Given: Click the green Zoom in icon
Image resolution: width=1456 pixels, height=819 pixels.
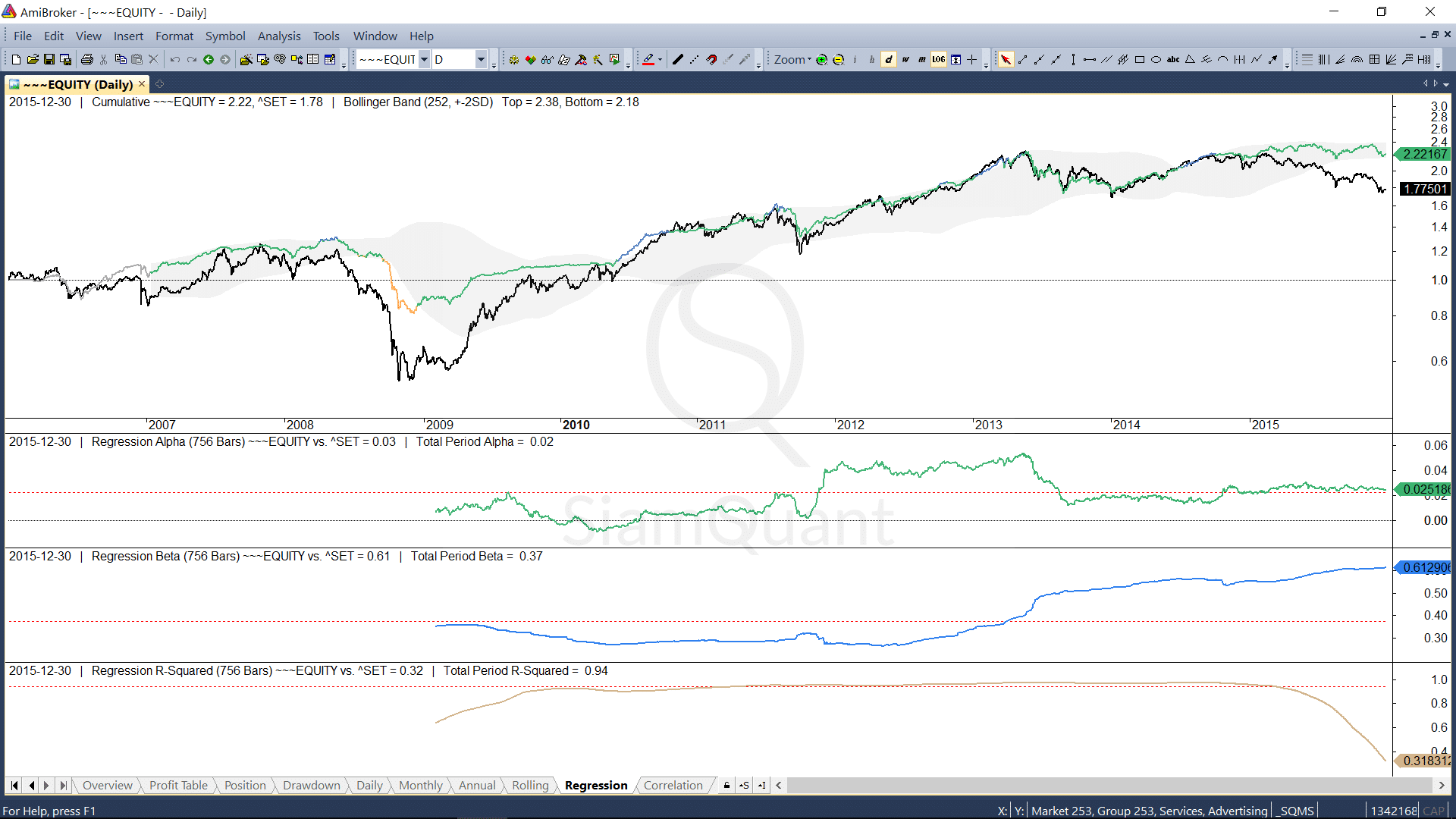Looking at the screenshot, I should click(821, 60).
